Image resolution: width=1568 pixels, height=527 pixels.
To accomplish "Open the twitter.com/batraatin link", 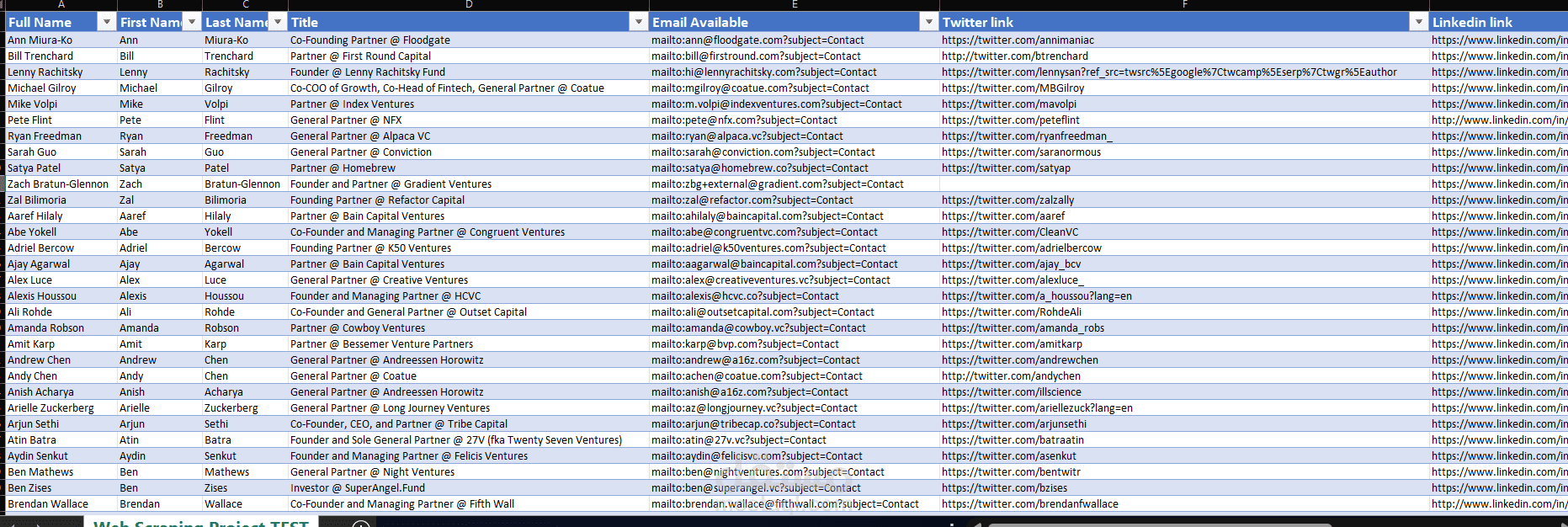I will (1013, 439).
